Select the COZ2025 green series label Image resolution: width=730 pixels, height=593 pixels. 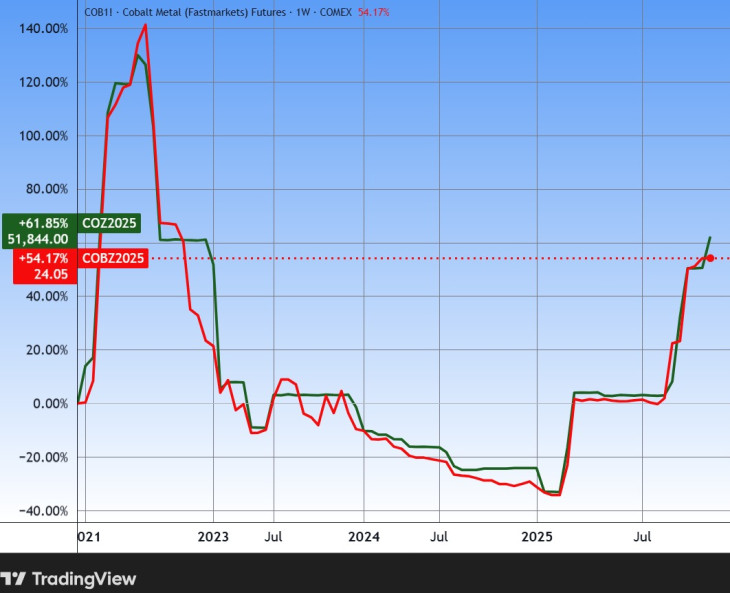point(109,223)
